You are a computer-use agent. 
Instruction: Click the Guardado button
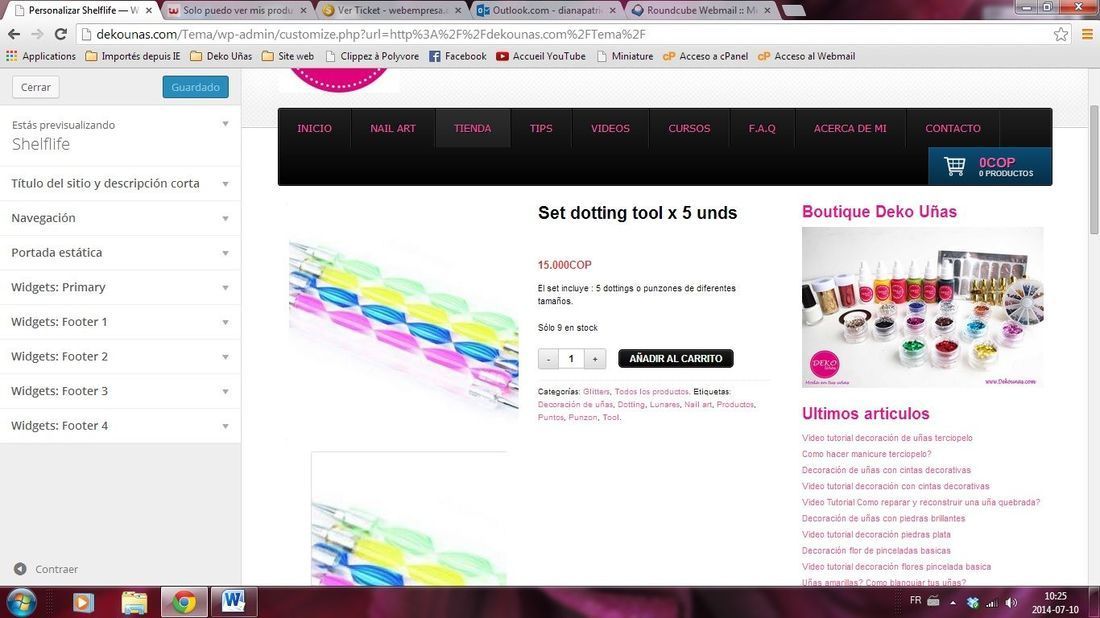(x=196, y=87)
